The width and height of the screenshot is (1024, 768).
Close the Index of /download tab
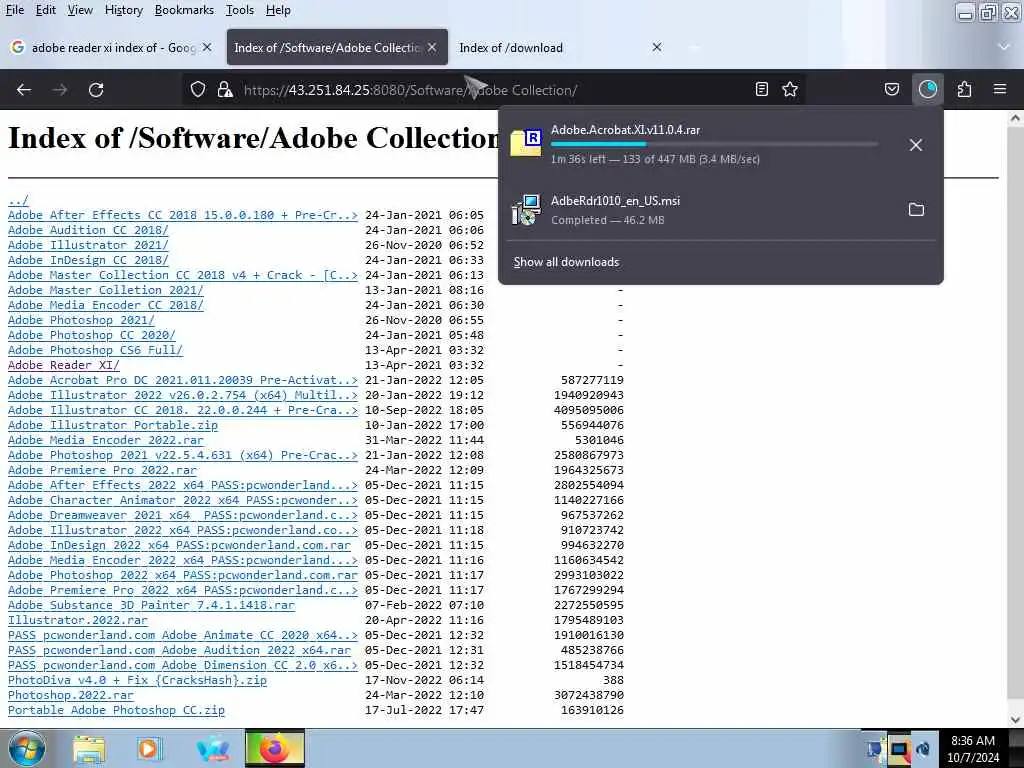pyautogui.click(x=657, y=47)
